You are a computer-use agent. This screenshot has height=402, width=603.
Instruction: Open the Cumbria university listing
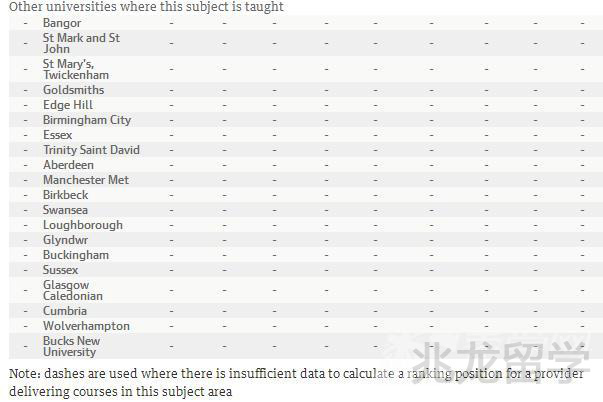pos(65,311)
